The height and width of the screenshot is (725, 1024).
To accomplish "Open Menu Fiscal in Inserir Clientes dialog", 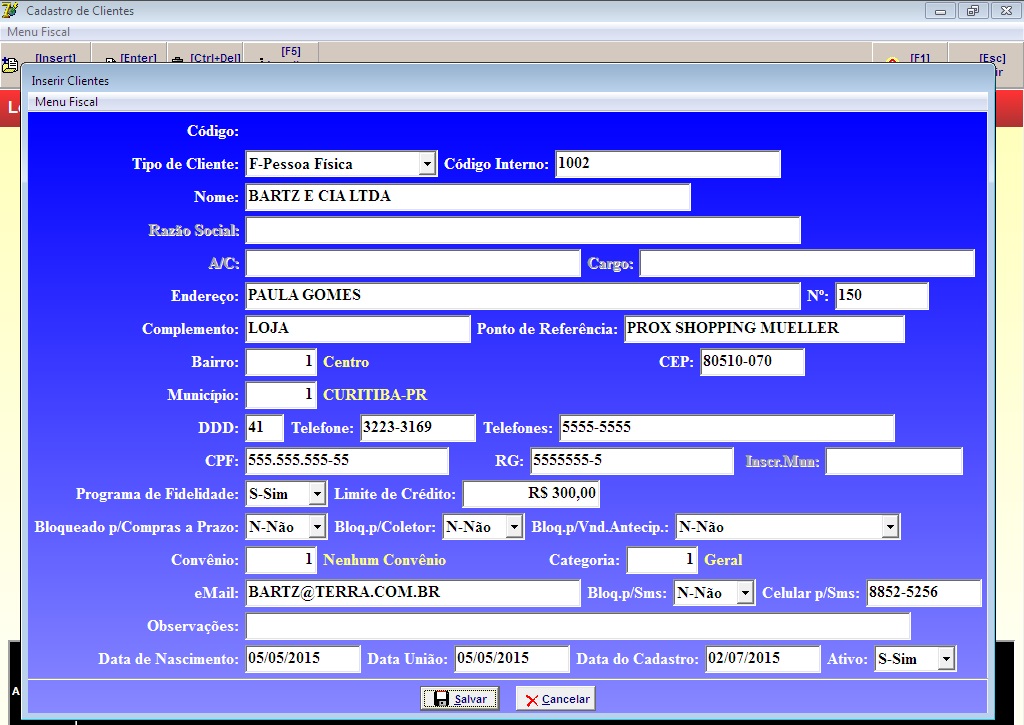I will pos(66,102).
